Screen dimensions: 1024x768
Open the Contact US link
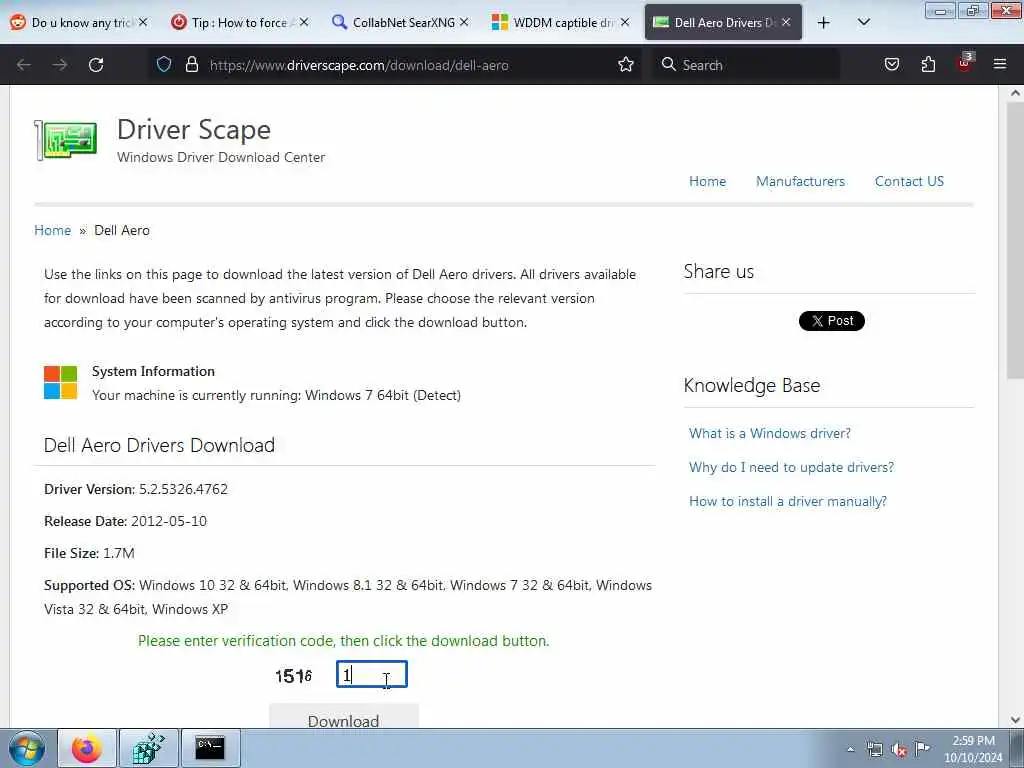pyautogui.click(x=909, y=182)
